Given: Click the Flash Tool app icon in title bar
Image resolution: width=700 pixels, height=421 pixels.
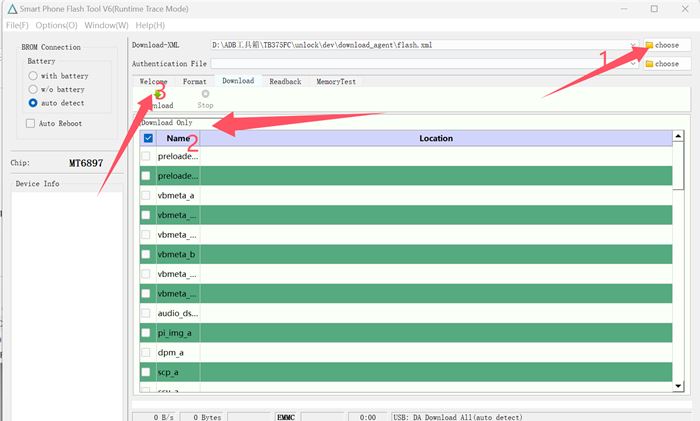Looking at the screenshot, I should (12, 8).
